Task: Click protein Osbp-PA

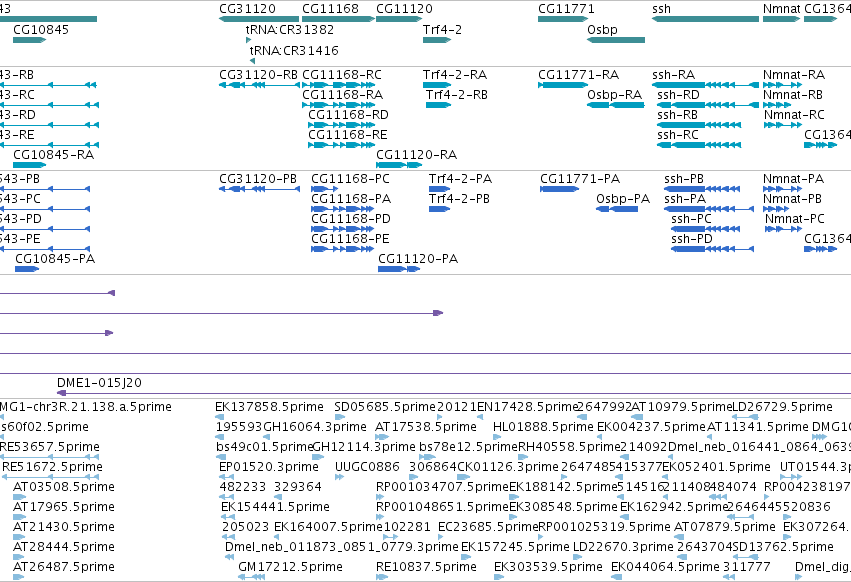Action: tap(623, 199)
